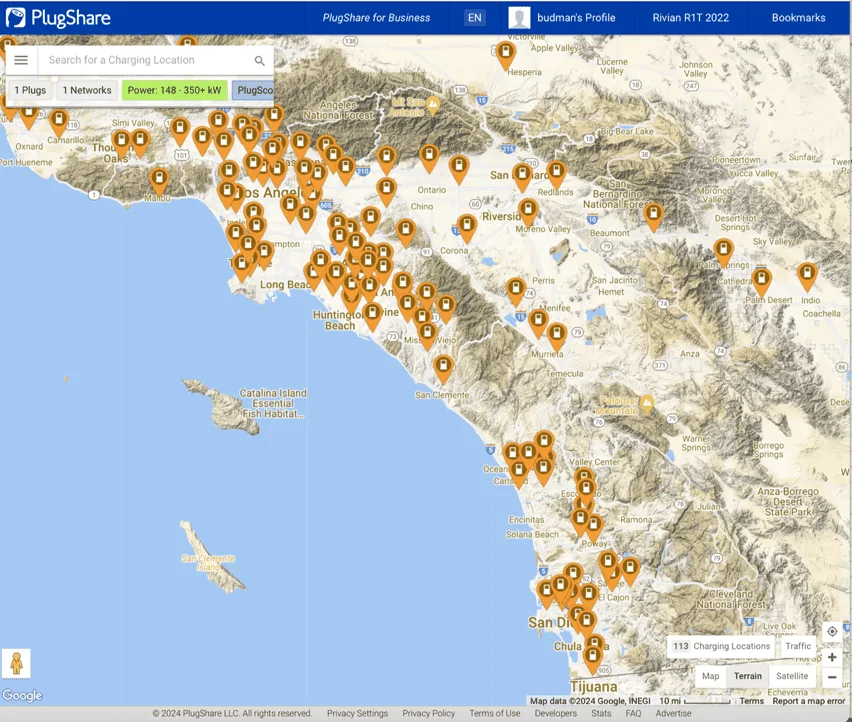Click the Street View pegman icon
This screenshot has height=722, width=852.
[16, 663]
